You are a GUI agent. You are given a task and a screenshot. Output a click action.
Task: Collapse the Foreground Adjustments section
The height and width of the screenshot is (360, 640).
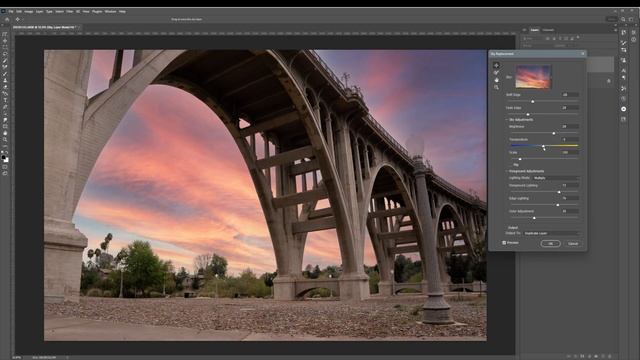click(507, 171)
